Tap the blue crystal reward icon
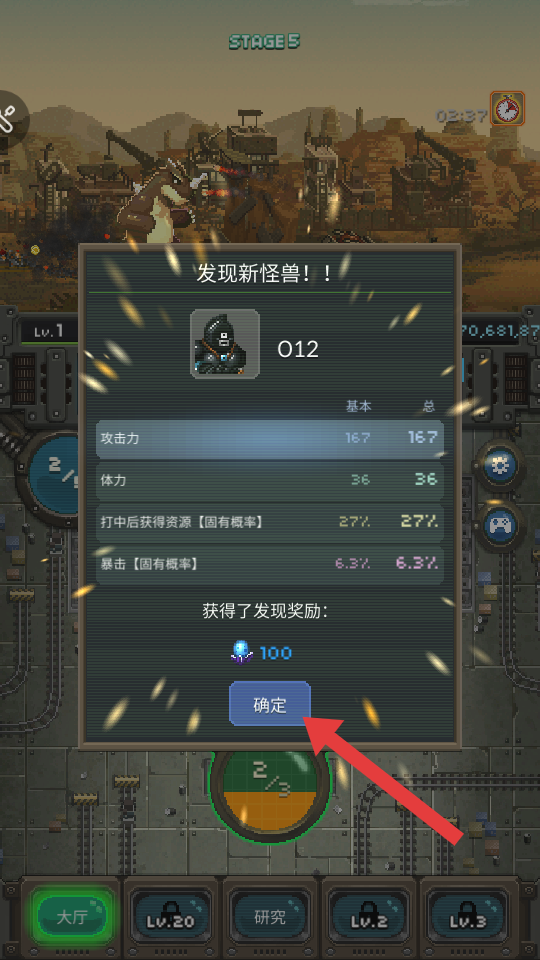This screenshot has height=960, width=540. pos(242,653)
